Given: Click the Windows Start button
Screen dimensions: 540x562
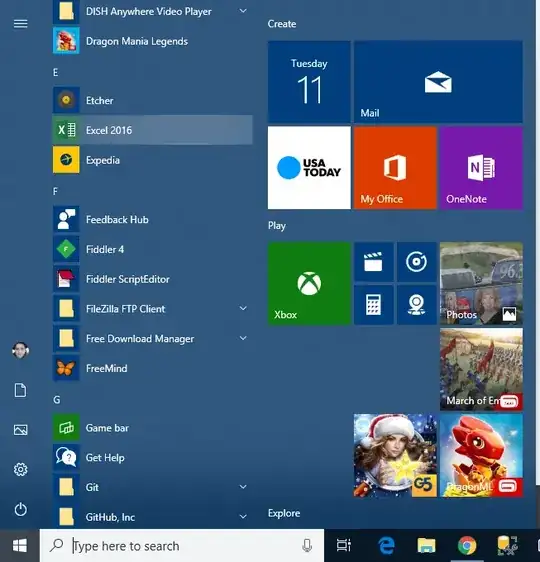Looking at the screenshot, I should tap(20, 546).
